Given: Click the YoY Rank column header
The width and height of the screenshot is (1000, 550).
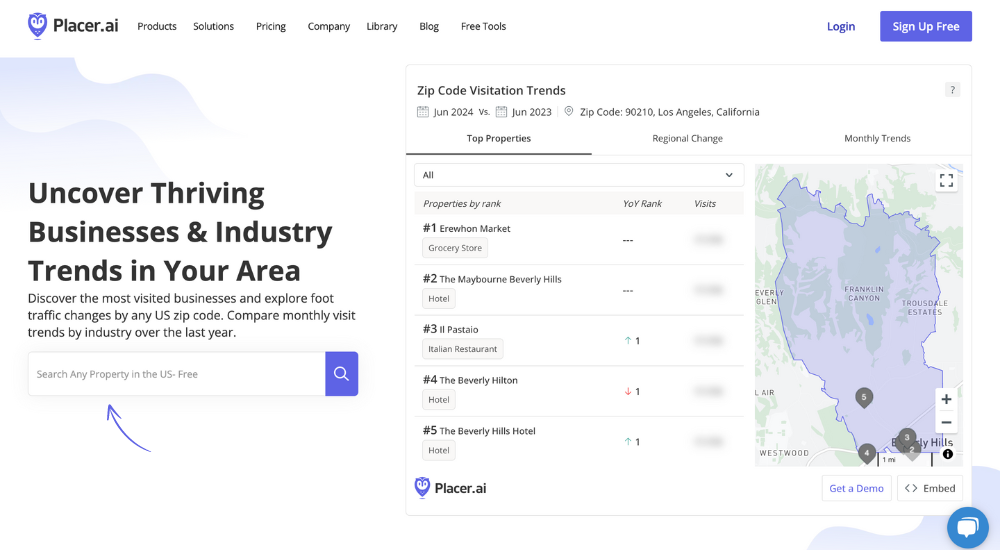Looking at the screenshot, I should pos(642,204).
